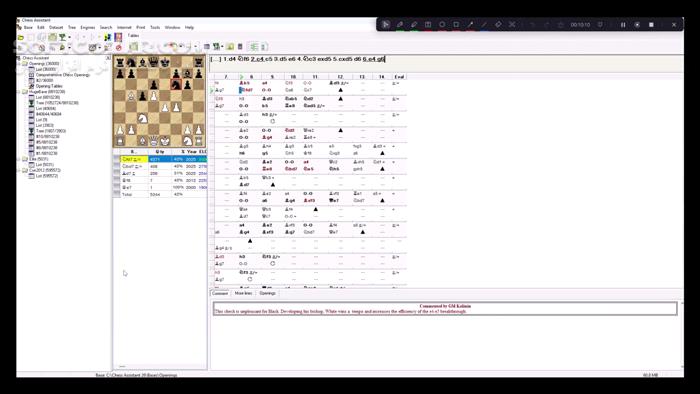700x394 pixels.
Task: Select circle shape tool in recording toolbar
Action: 442,25
